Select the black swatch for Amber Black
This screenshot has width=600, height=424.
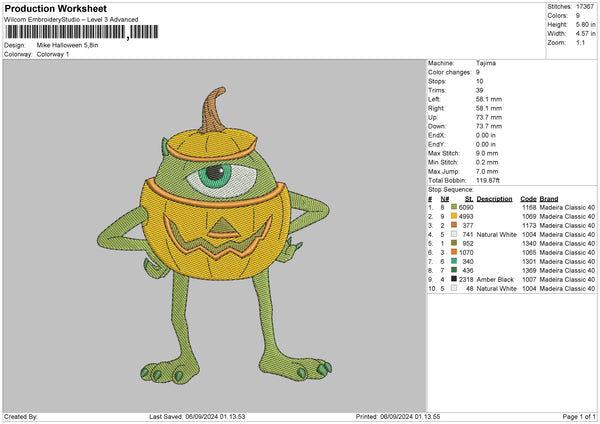pos(454,279)
